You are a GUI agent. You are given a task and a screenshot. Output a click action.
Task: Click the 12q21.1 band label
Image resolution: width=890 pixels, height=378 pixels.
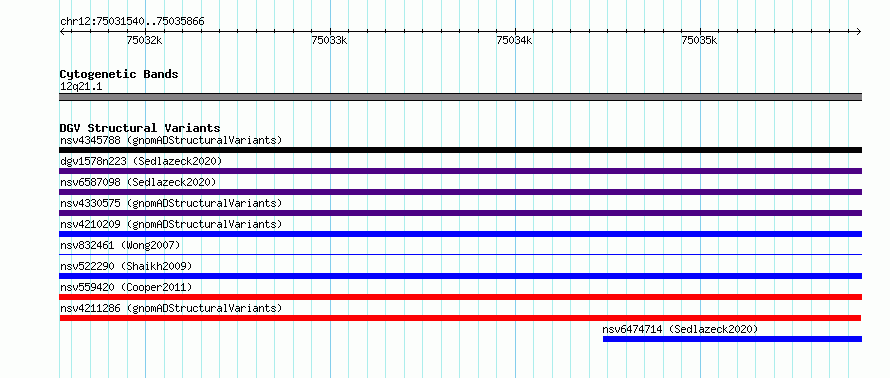(81, 86)
